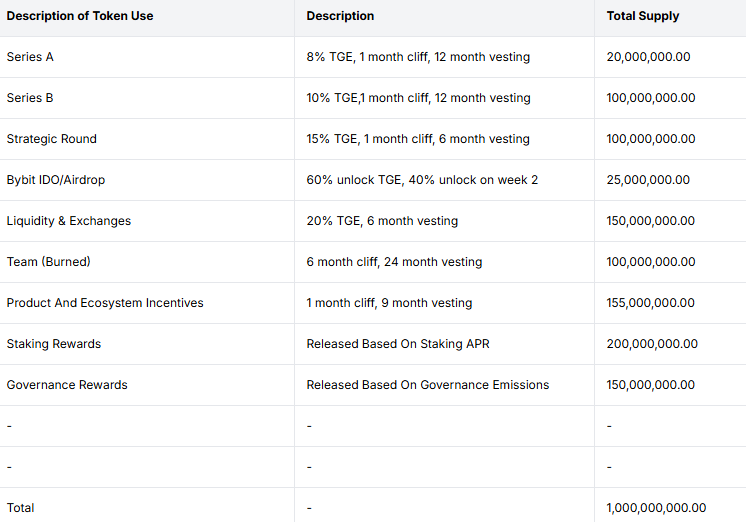Click the 155,000,000.00 supply value
Screen dimensions: 746x522
(x=650, y=303)
